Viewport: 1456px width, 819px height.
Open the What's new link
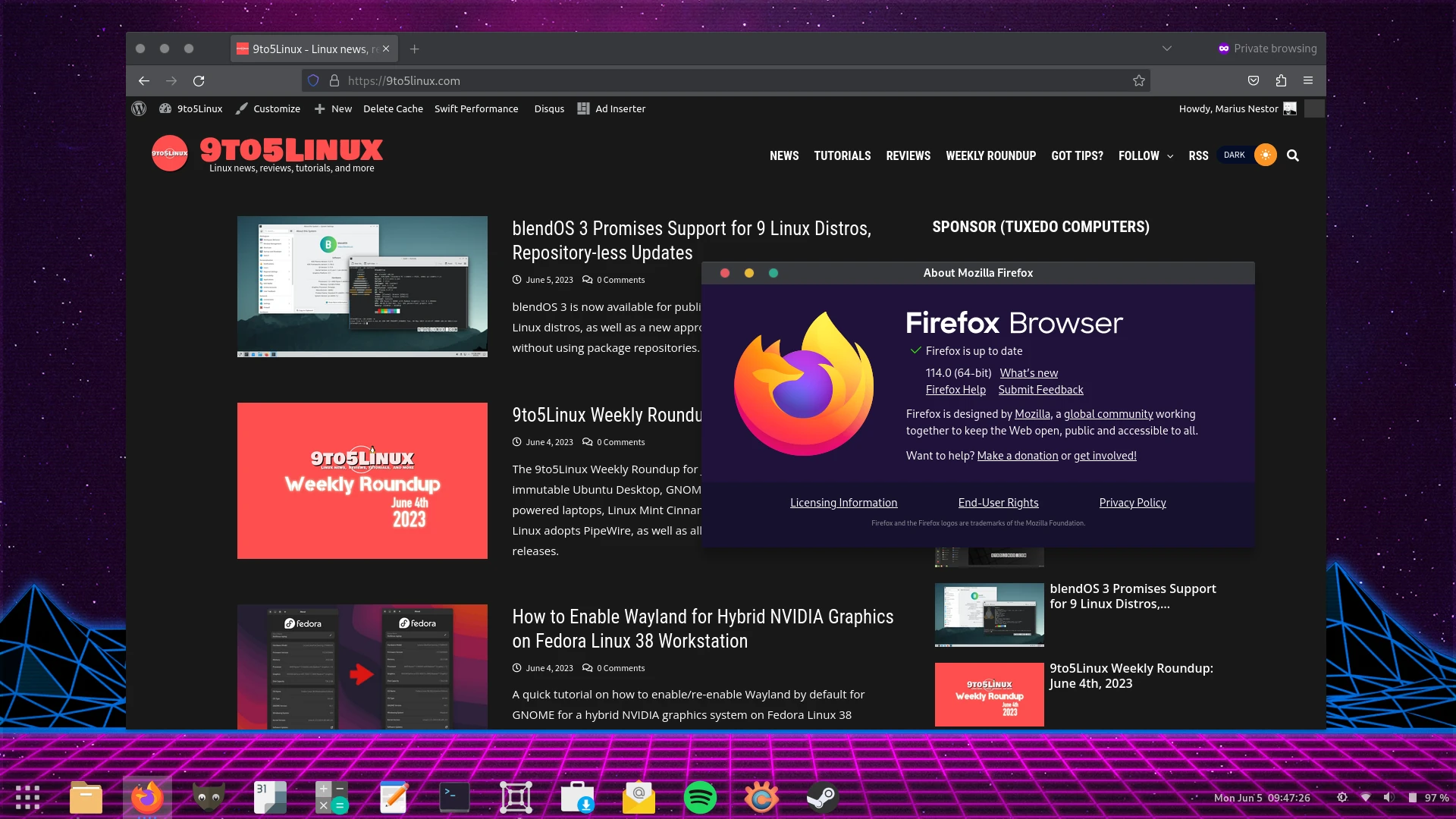tap(1028, 372)
